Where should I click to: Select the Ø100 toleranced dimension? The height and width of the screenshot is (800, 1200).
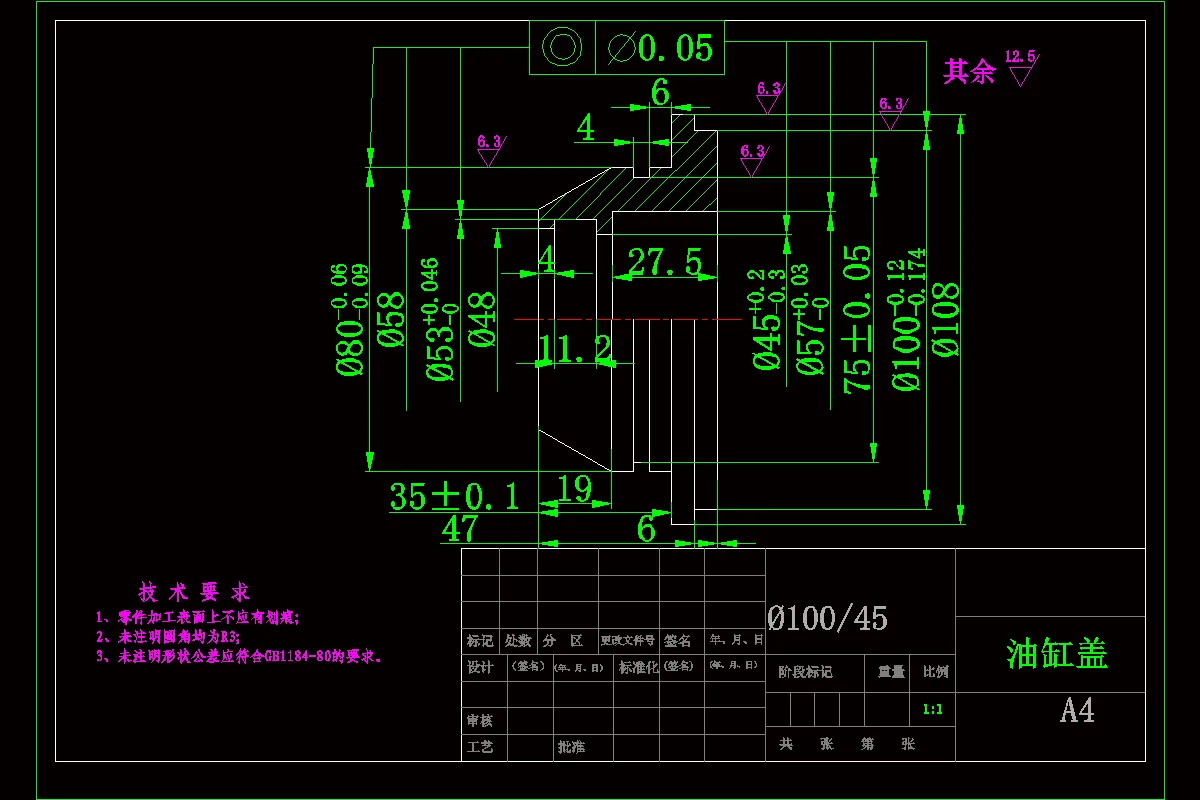point(908,320)
